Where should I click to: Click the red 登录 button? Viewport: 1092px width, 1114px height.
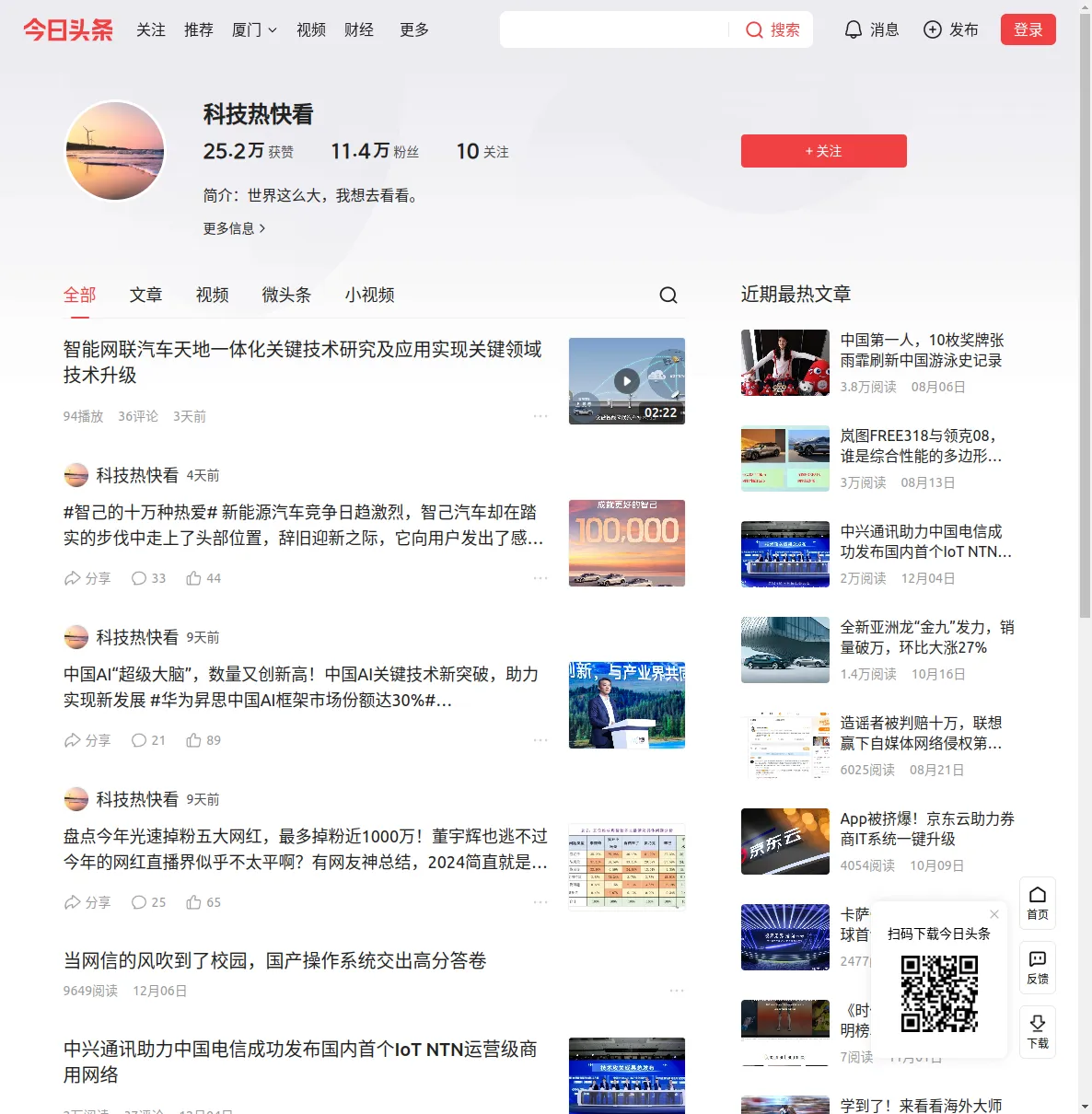tap(1028, 29)
